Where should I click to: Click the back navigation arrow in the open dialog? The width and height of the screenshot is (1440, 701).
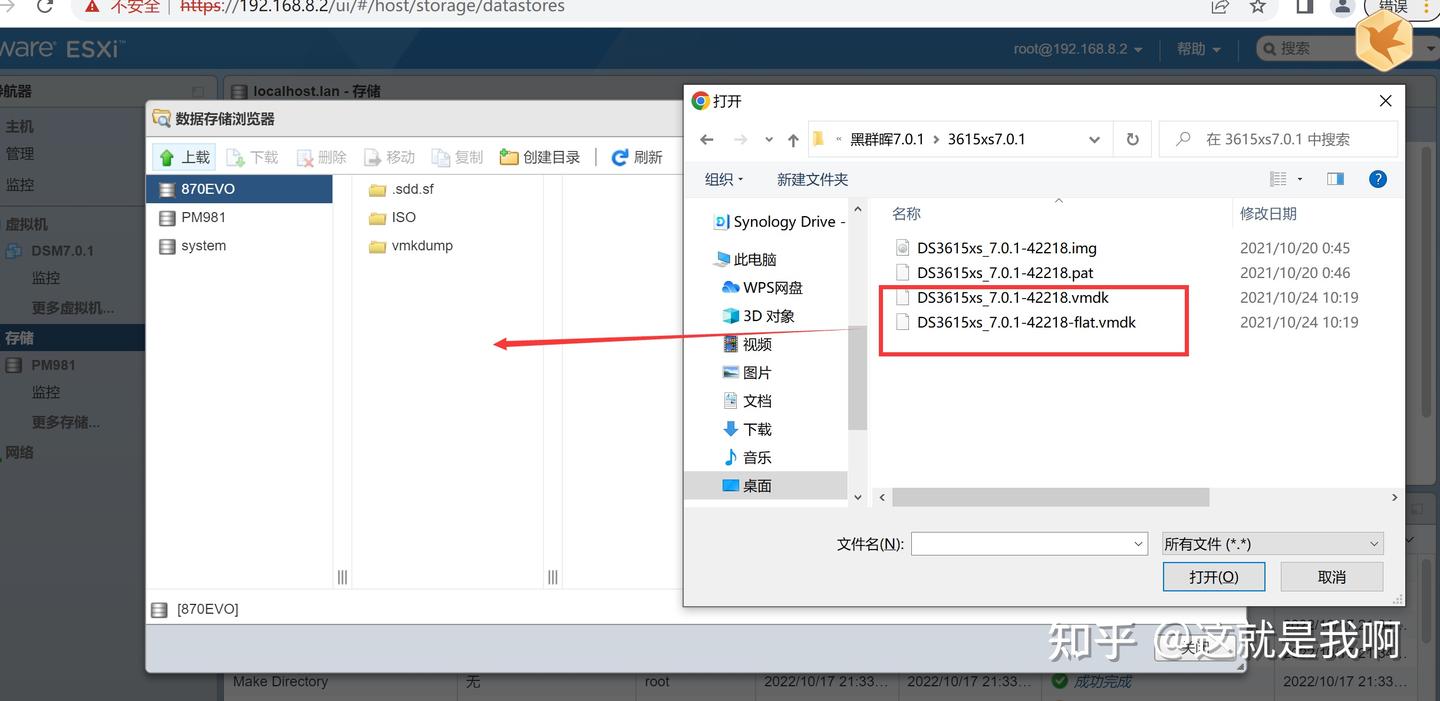(x=707, y=139)
